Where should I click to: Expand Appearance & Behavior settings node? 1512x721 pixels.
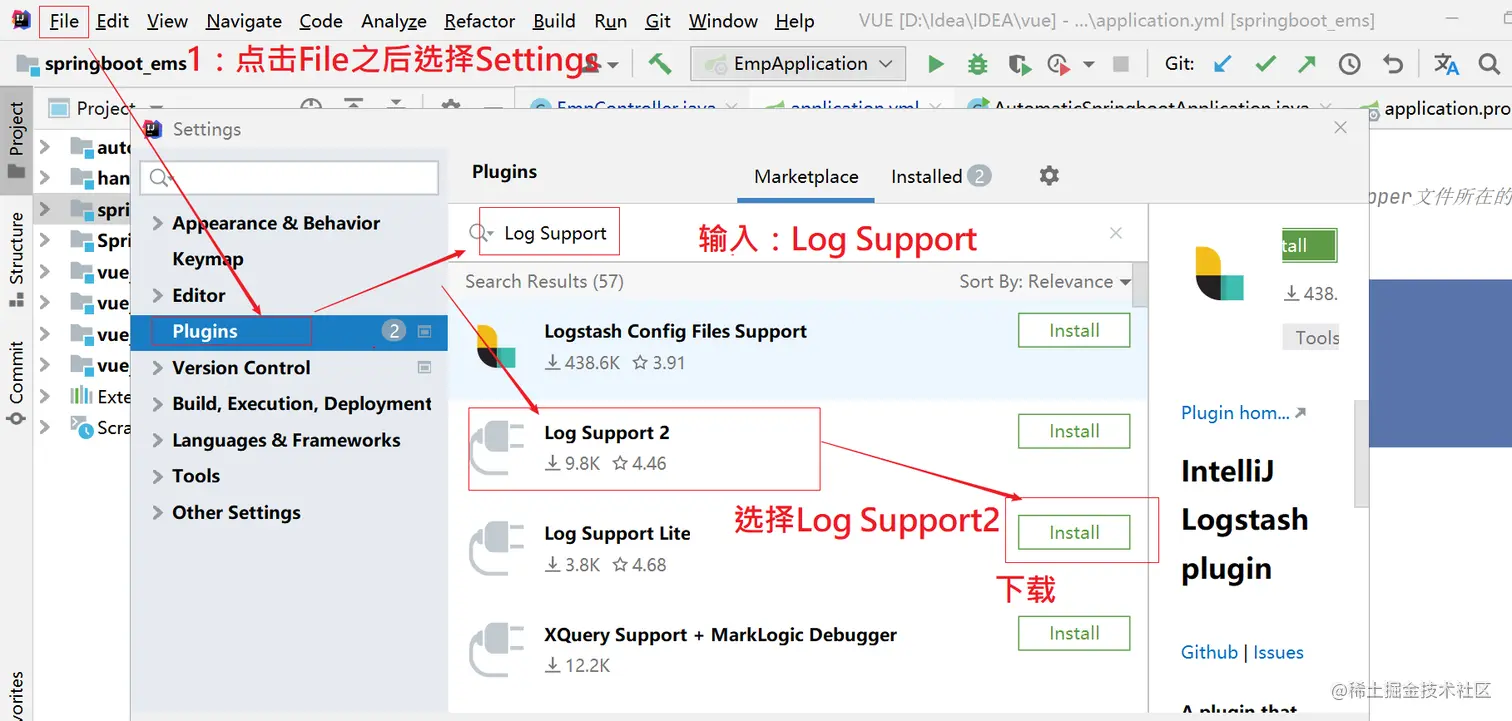click(157, 224)
